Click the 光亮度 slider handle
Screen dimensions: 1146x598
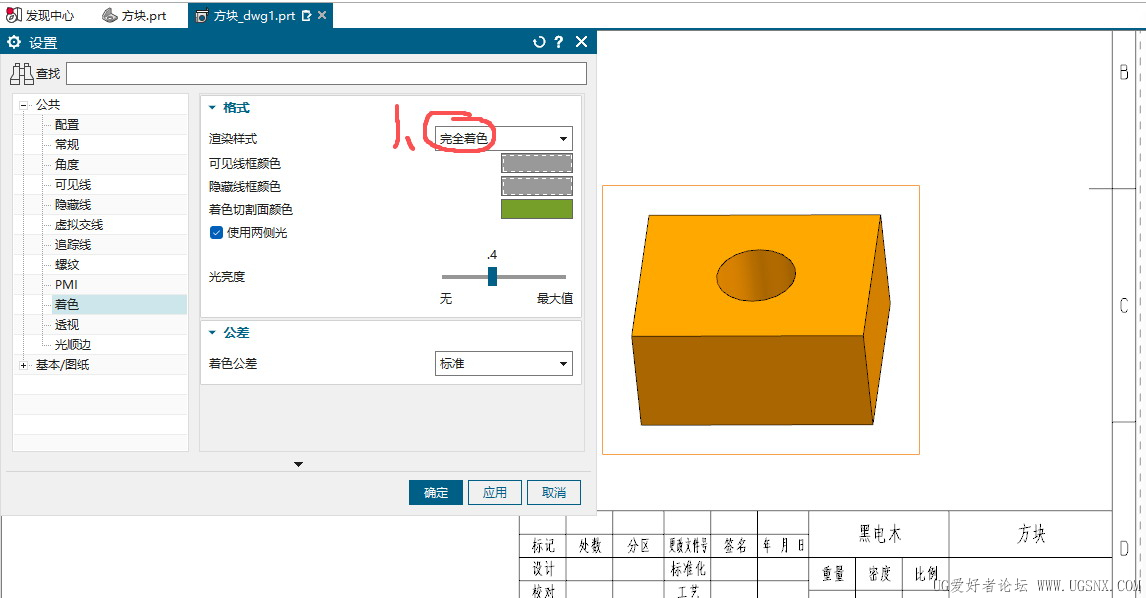coord(492,277)
